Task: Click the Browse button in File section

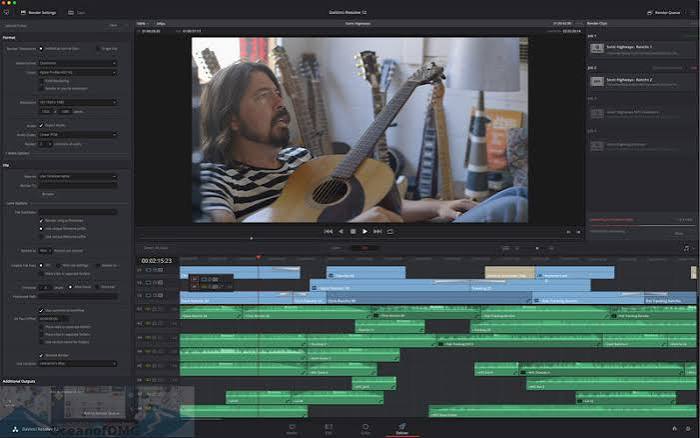Action: click(x=48, y=194)
